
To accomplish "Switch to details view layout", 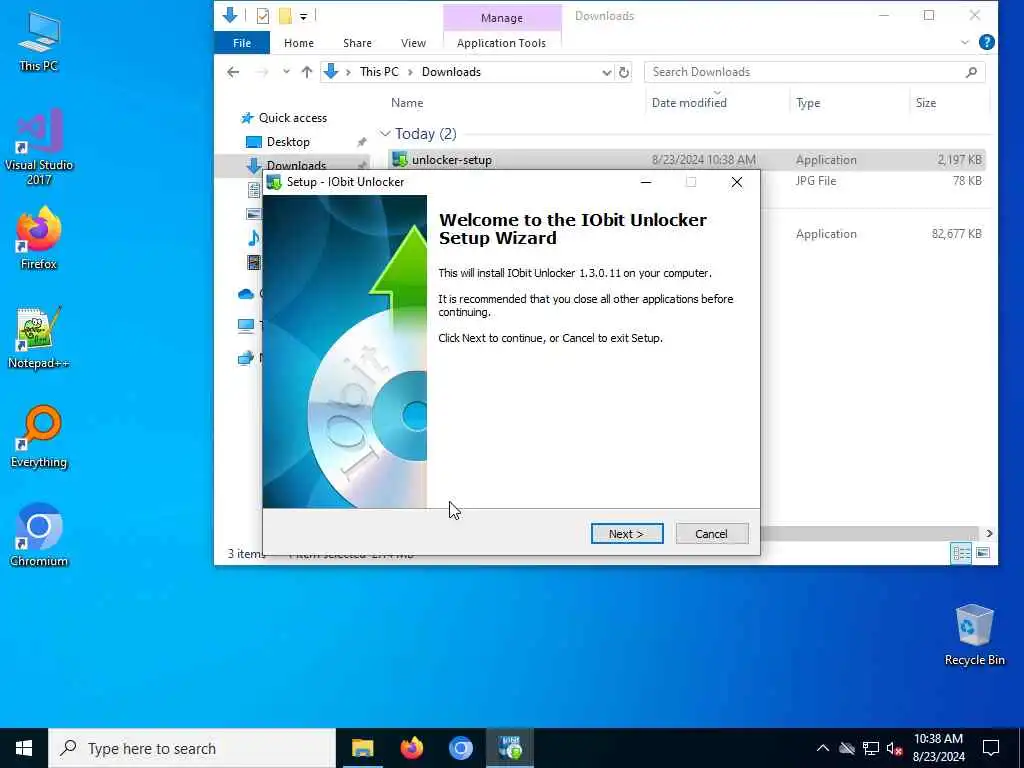I will click(x=961, y=553).
